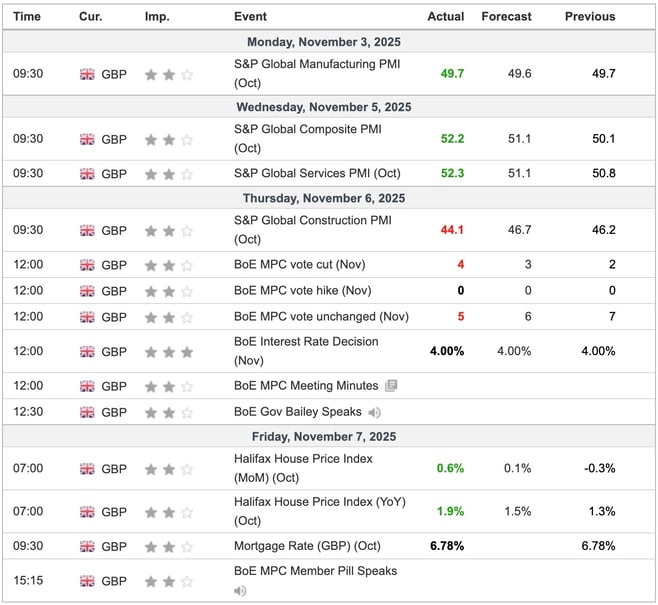The height and width of the screenshot is (605, 658).
Task: Click the speaker icon under BoE MPC Member Pill Speaks
Action: (x=240, y=591)
